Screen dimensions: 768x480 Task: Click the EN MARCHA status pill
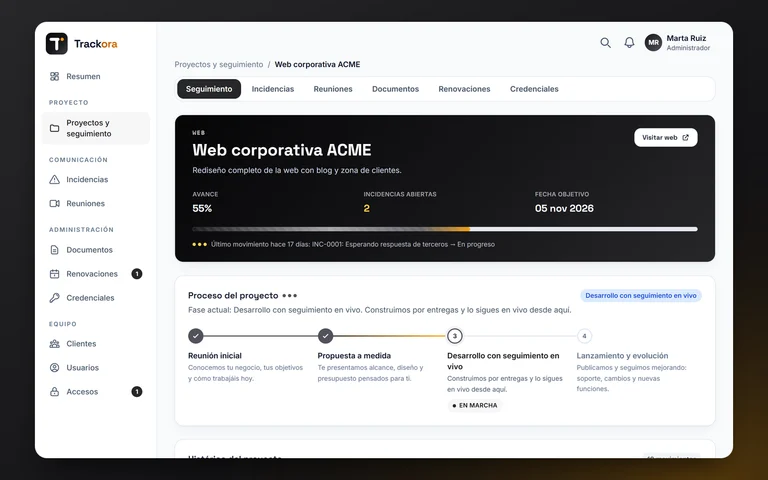pos(475,406)
